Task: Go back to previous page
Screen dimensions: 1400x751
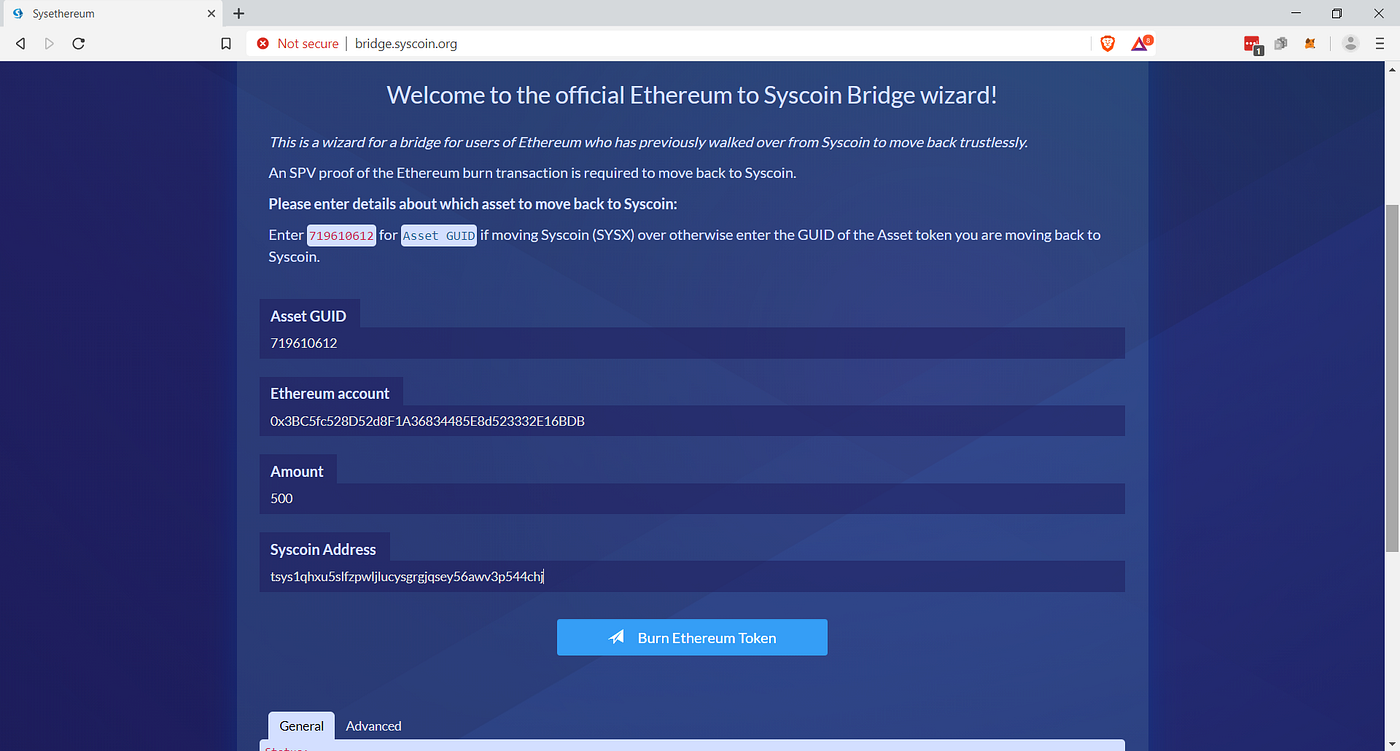Action: [x=20, y=43]
